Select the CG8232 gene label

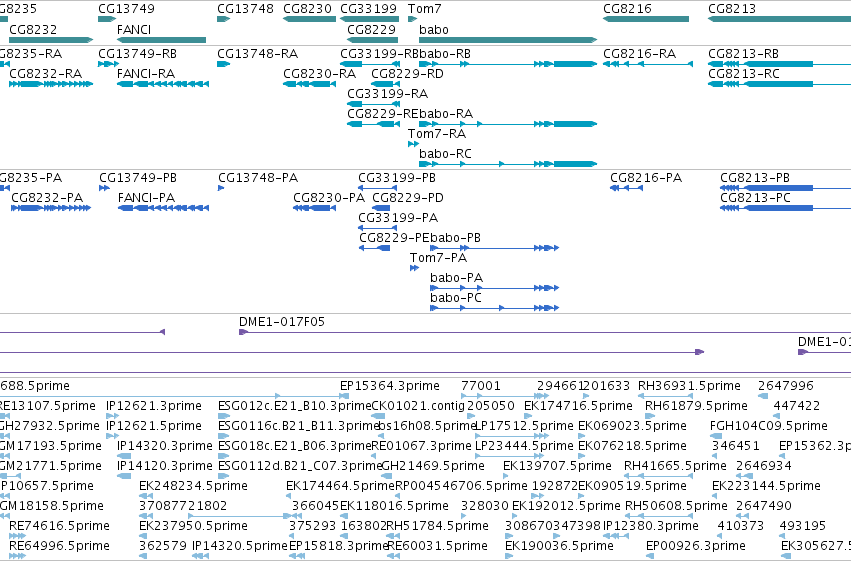(x=33, y=29)
